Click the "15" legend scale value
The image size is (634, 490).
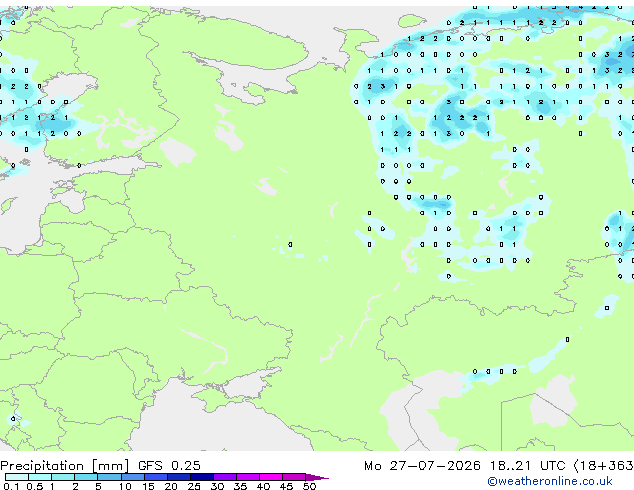148,486
